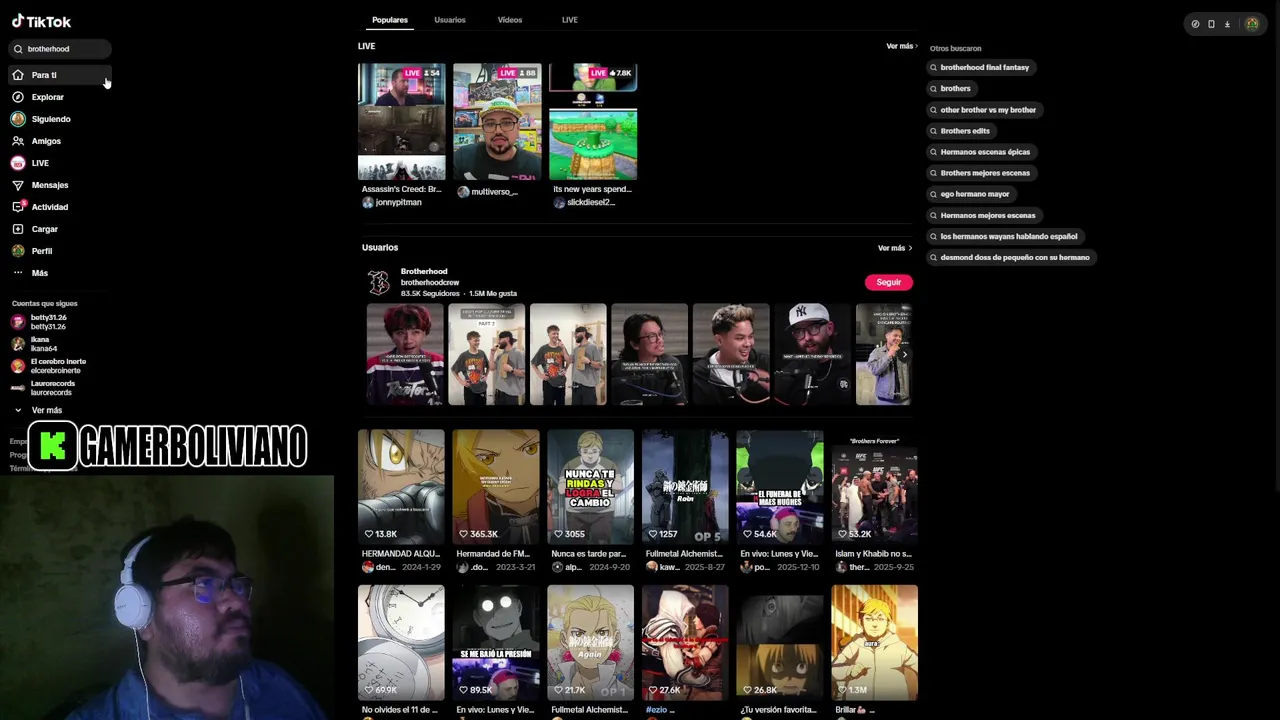The height and width of the screenshot is (720, 1280).
Task: Select the brothers search suggestion
Action: 950,88
